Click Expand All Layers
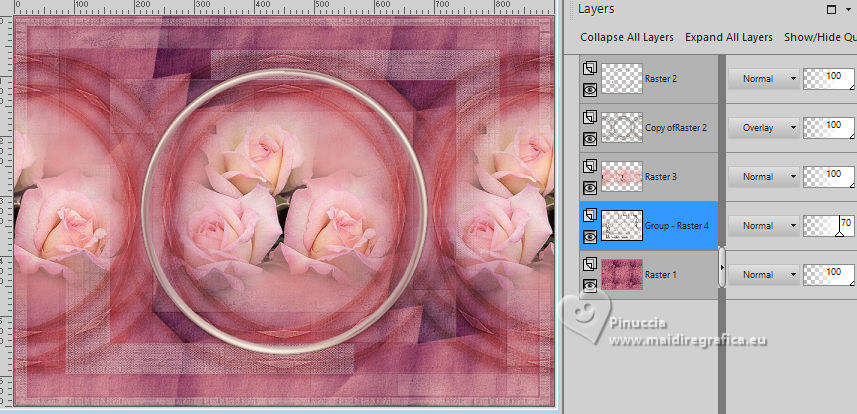The image size is (857, 414). 729,37
